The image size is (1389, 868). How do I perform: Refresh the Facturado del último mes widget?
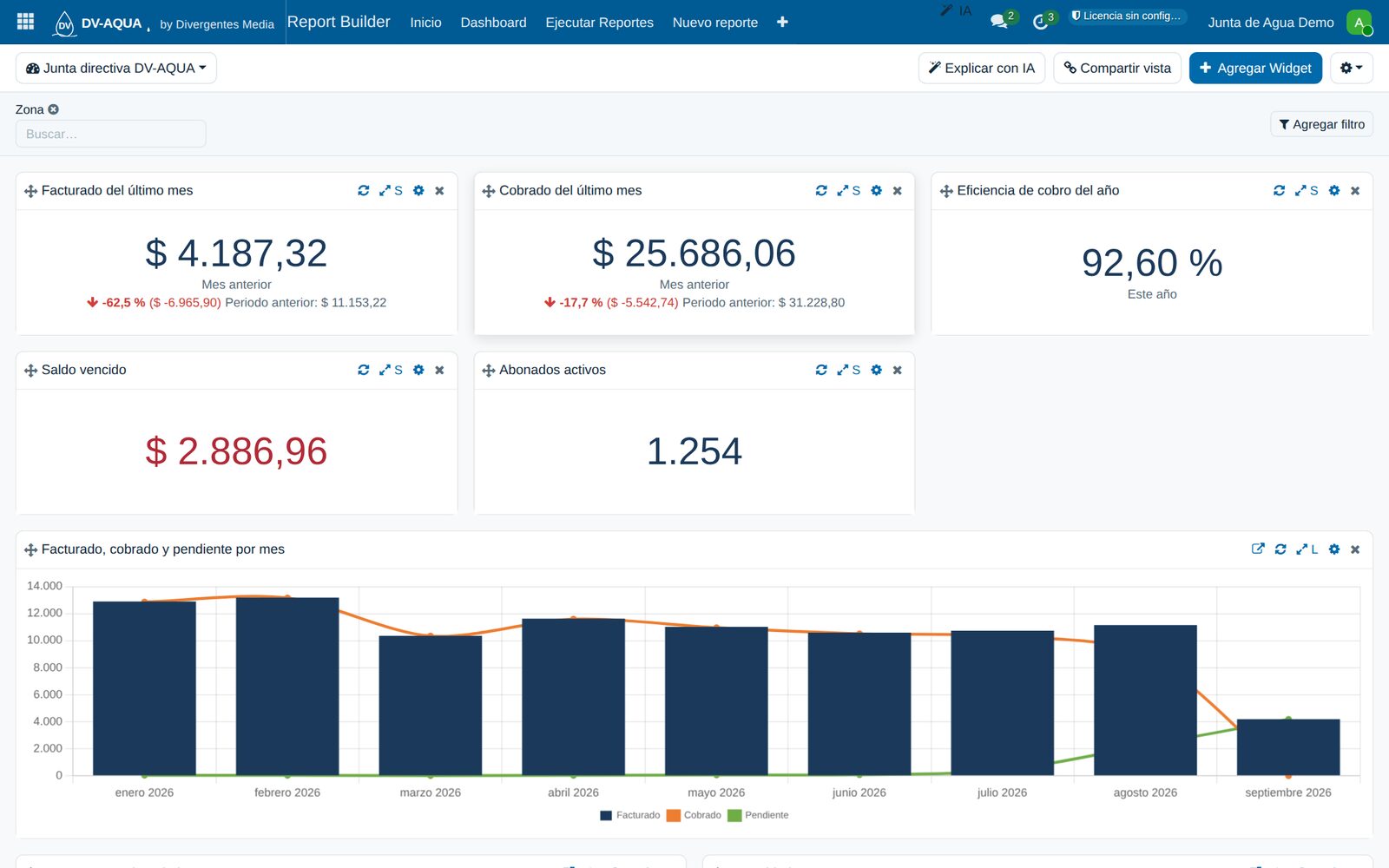click(x=364, y=190)
